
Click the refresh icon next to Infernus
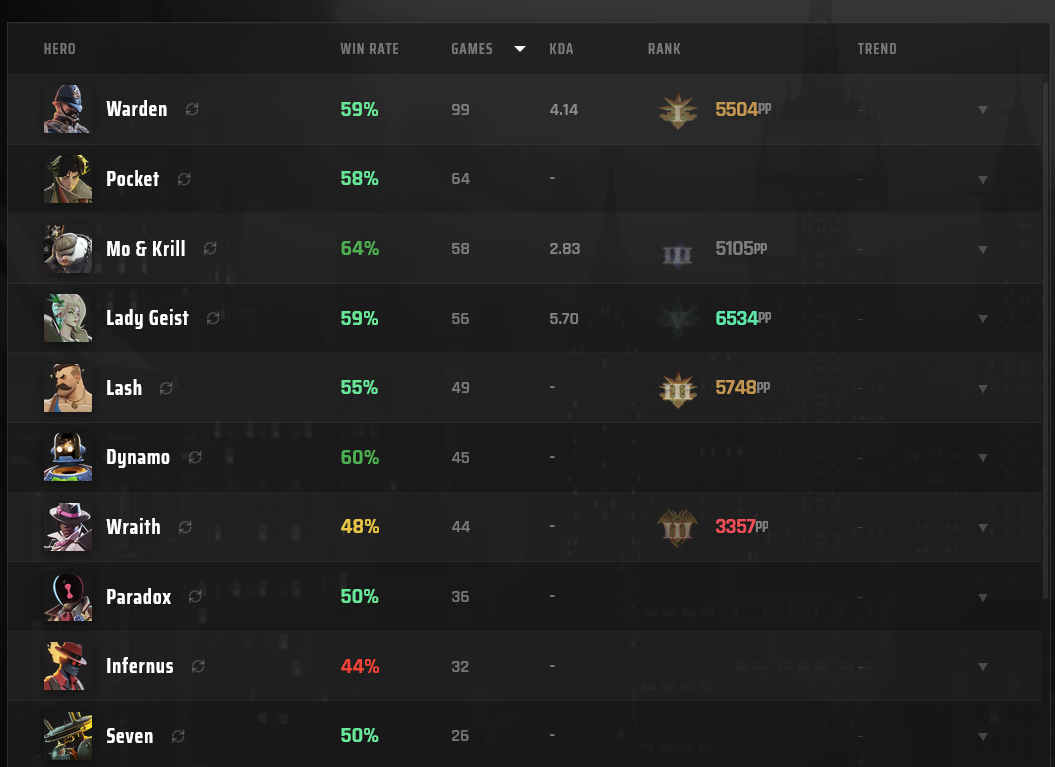(198, 666)
